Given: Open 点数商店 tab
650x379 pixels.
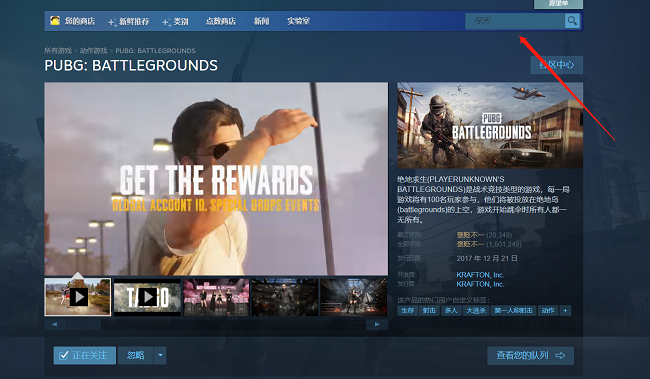Looking at the screenshot, I should coord(221,21).
